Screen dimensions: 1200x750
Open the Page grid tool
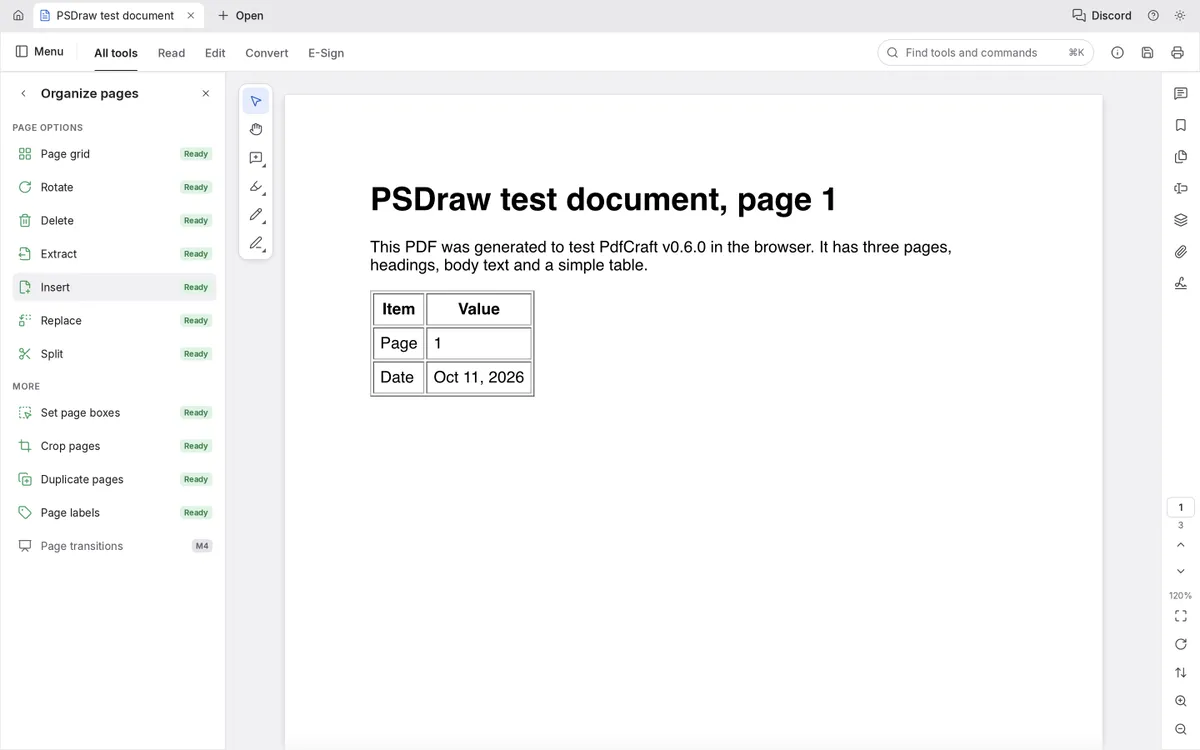(114, 154)
